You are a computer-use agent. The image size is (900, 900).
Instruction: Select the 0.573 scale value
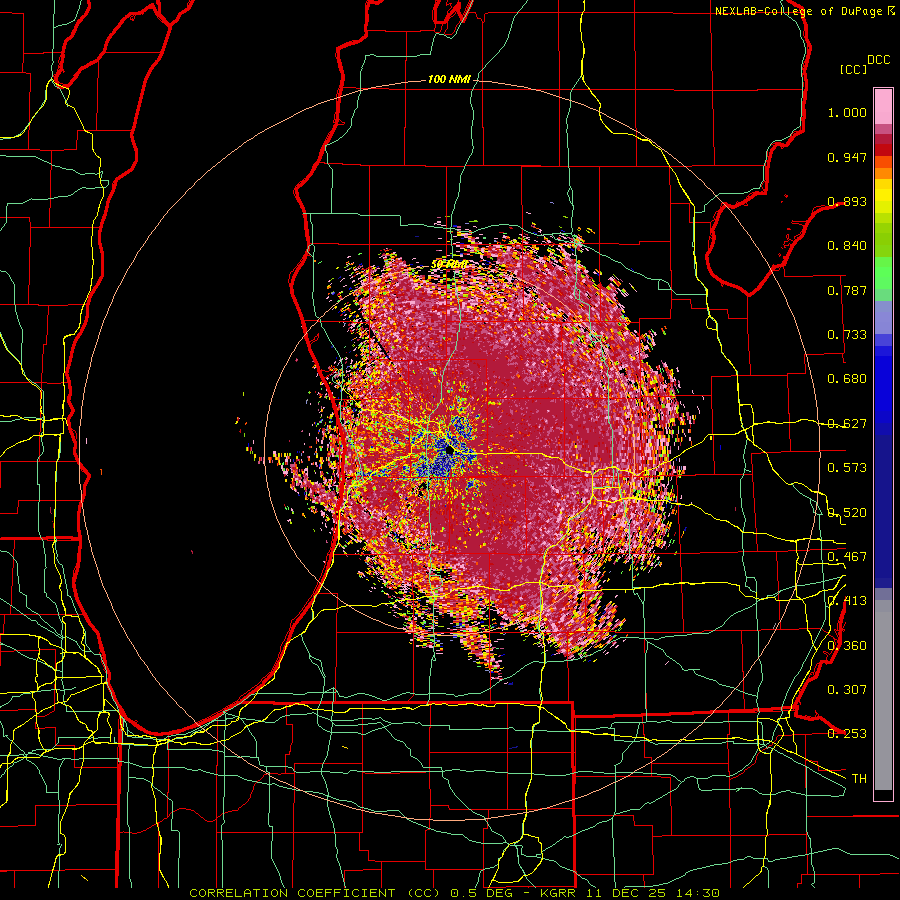pyautogui.click(x=847, y=468)
